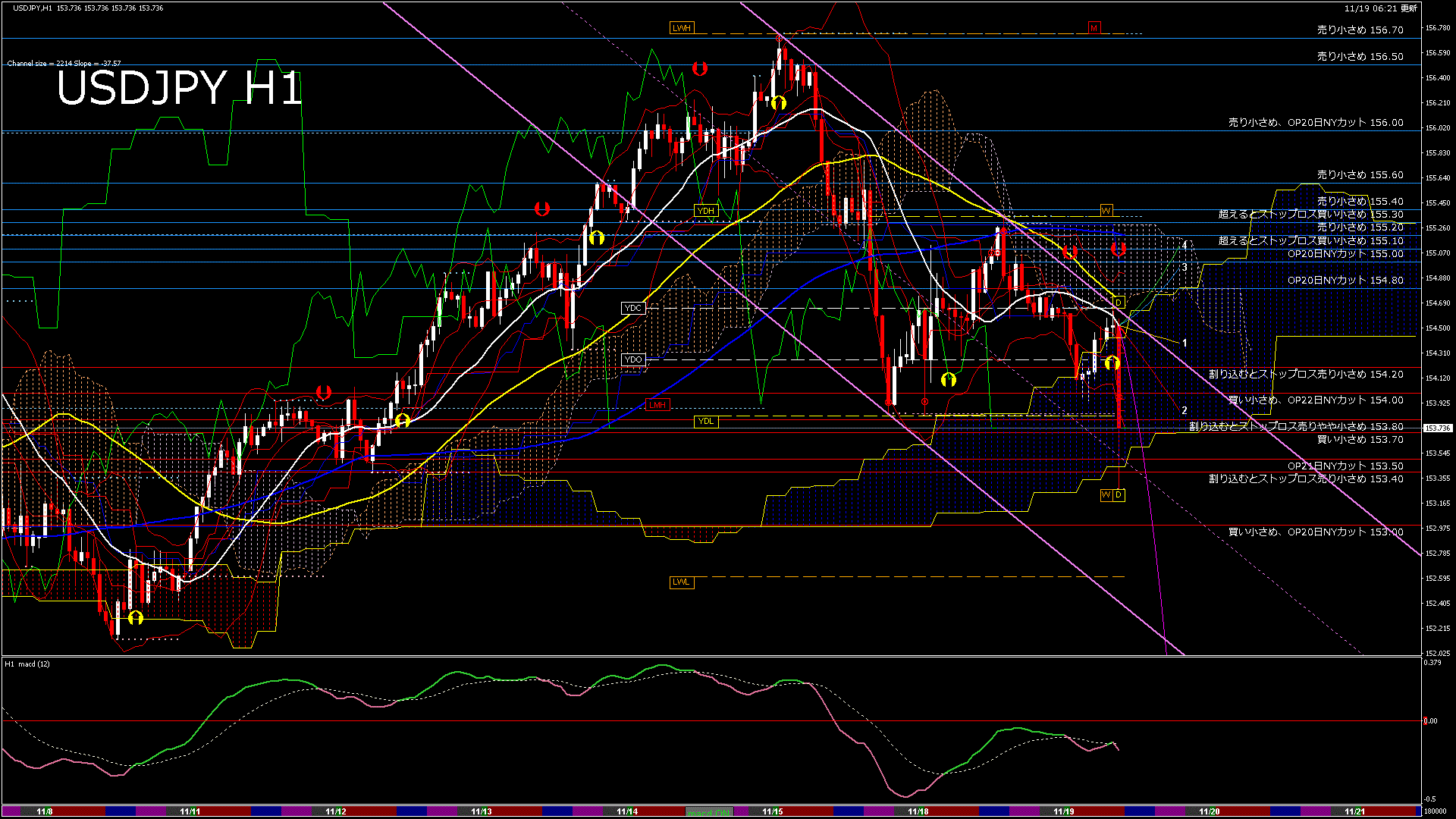This screenshot has height=819, width=1456.
Task: Select the 11/8 date on the timeline
Action: [45, 811]
